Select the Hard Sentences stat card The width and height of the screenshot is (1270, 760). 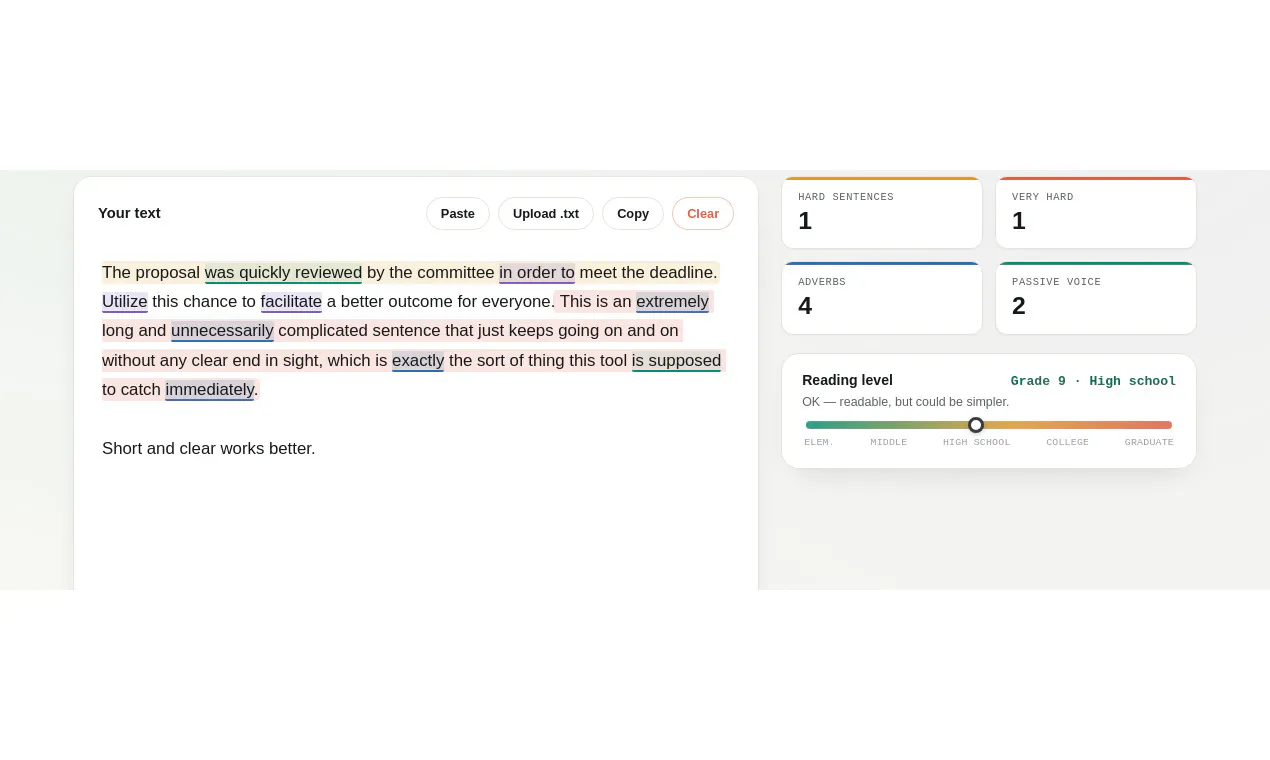click(x=882, y=213)
